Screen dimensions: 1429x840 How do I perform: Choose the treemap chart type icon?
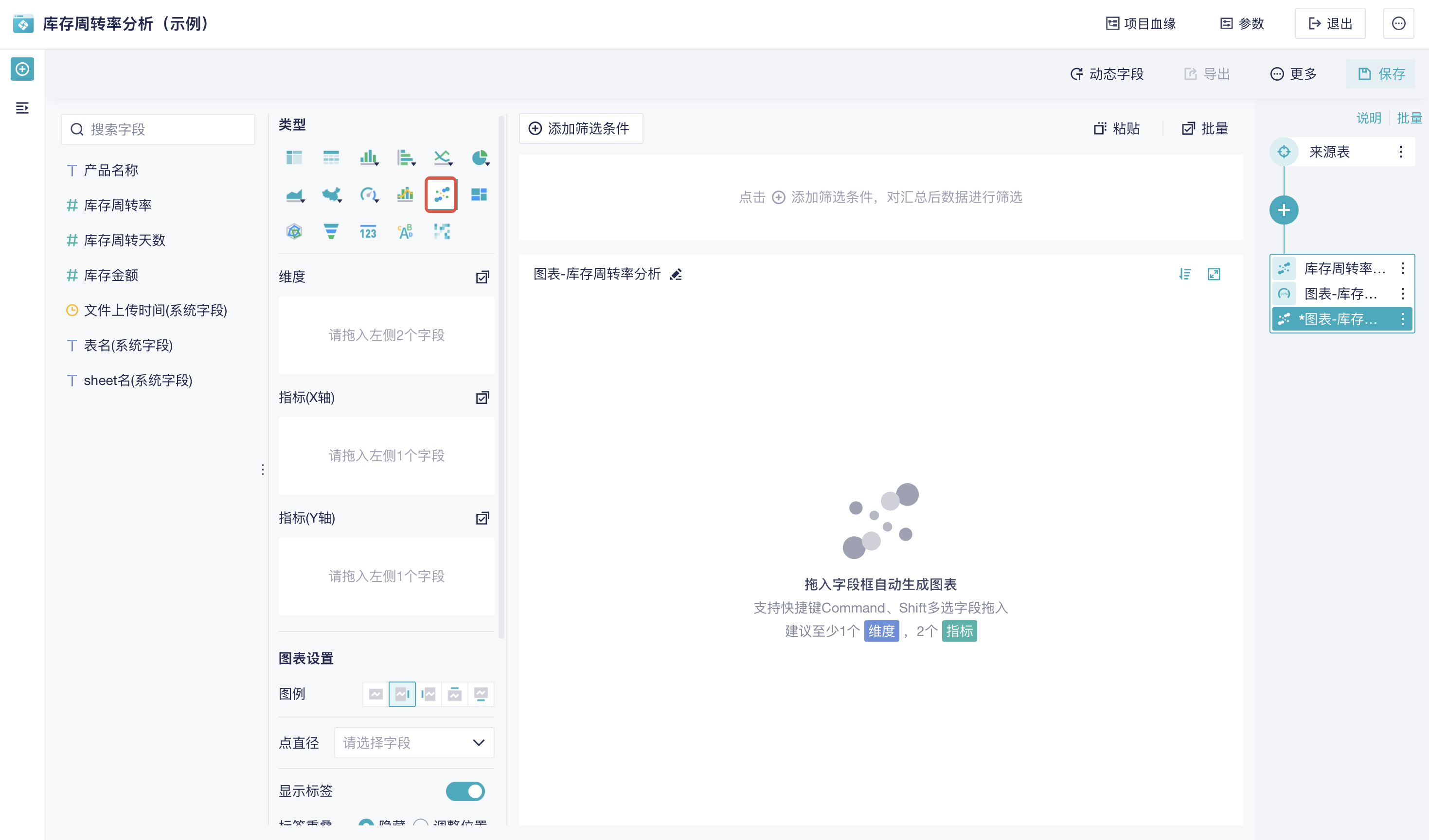(x=479, y=194)
